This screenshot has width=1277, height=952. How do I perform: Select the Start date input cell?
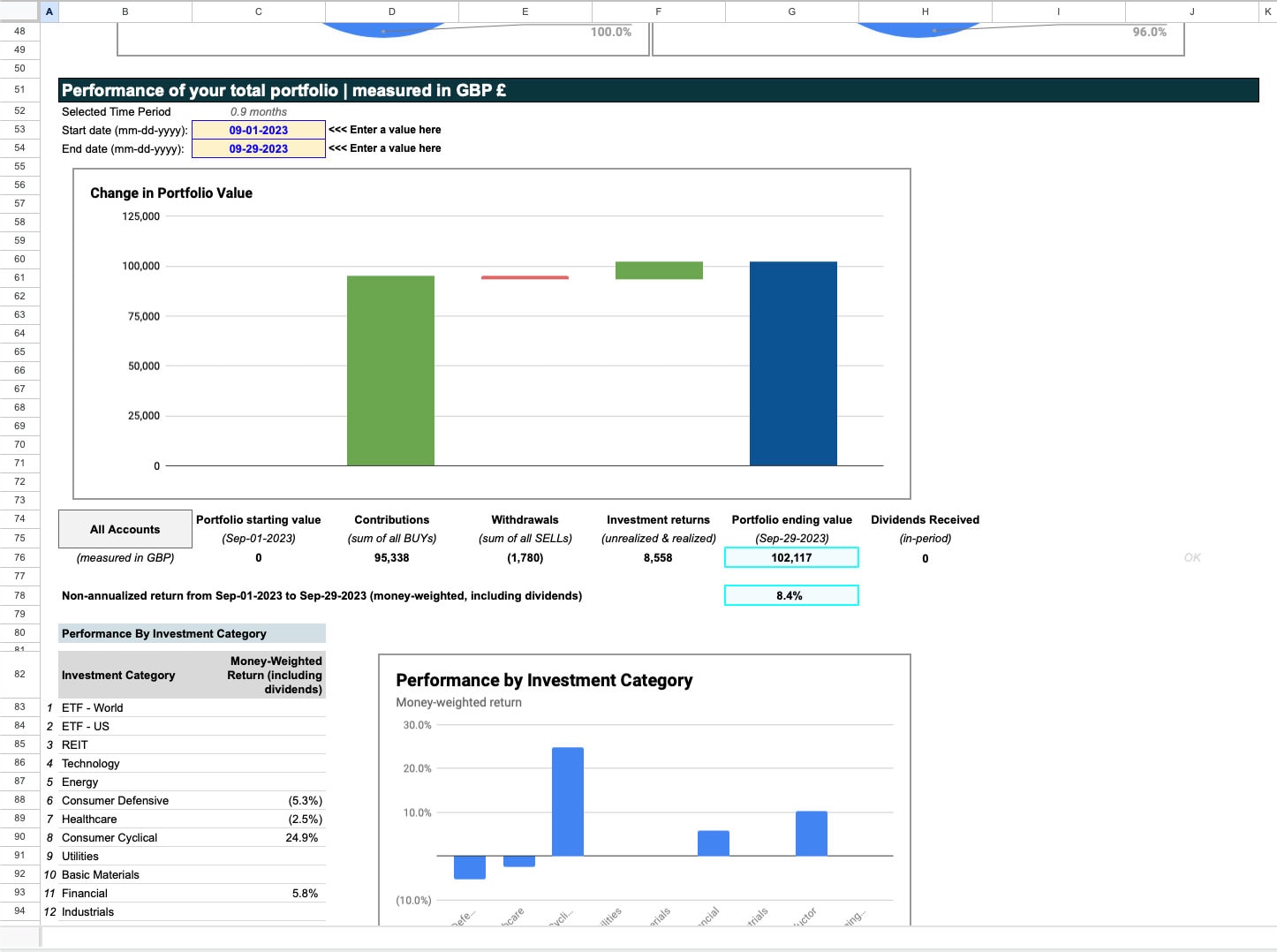[259, 129]
